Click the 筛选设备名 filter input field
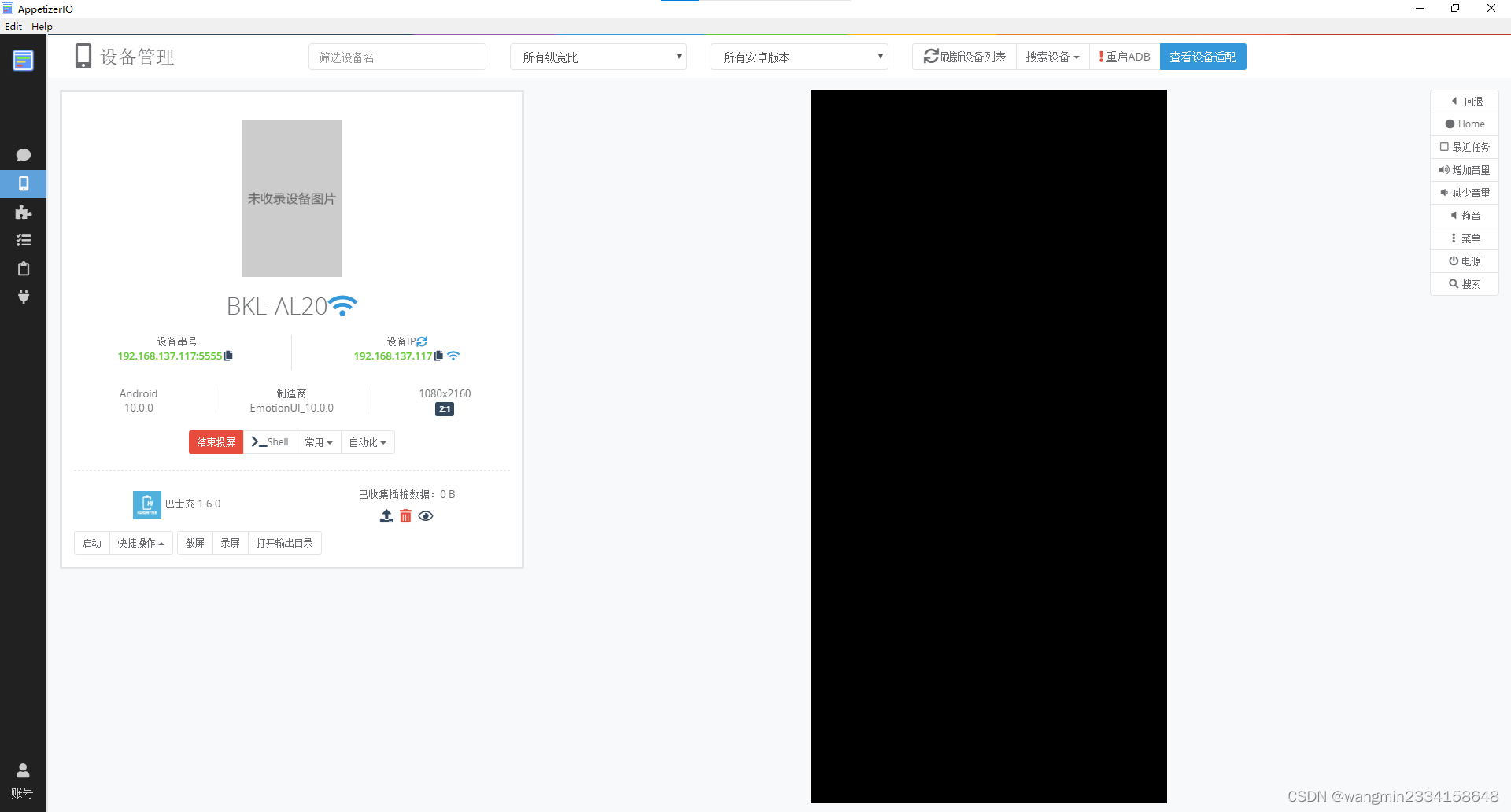 pos(397,57)
